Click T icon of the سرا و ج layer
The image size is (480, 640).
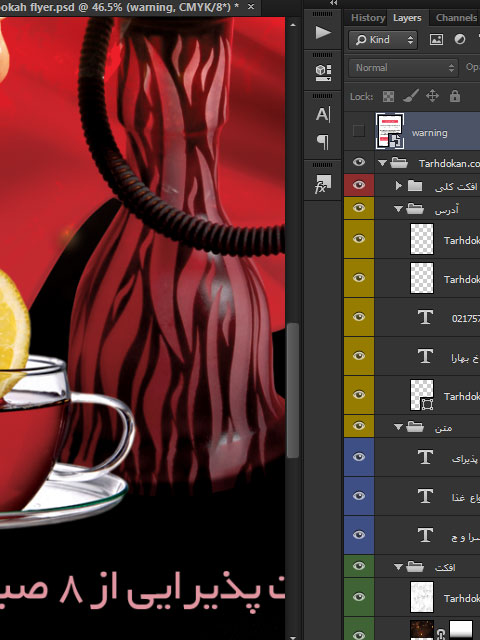pos(425,535)
